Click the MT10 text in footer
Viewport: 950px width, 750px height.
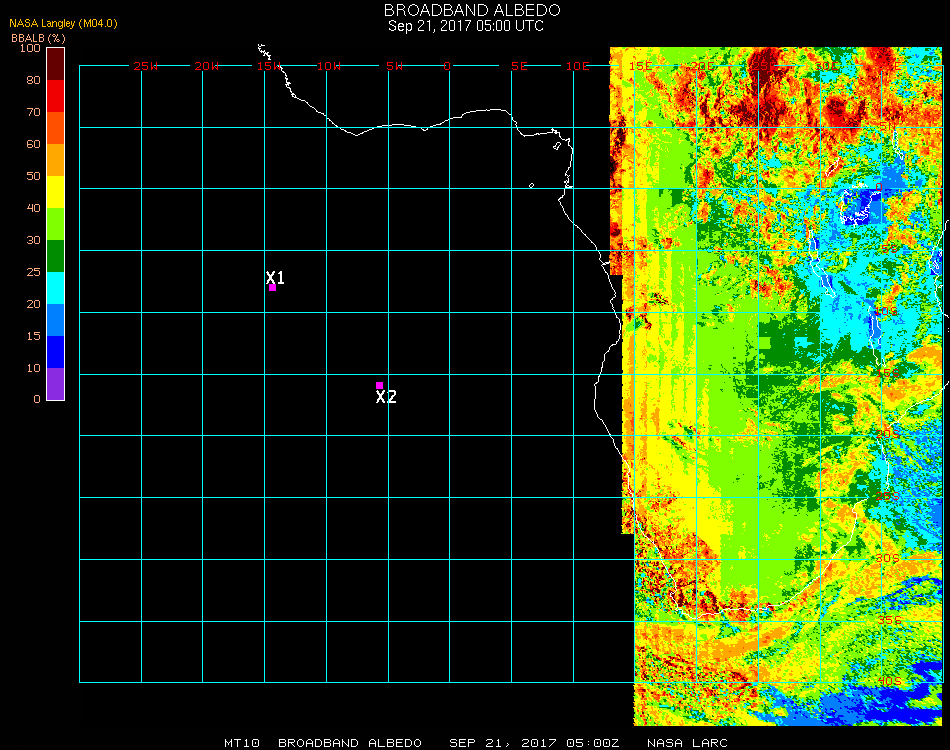(x=242, y=743)
